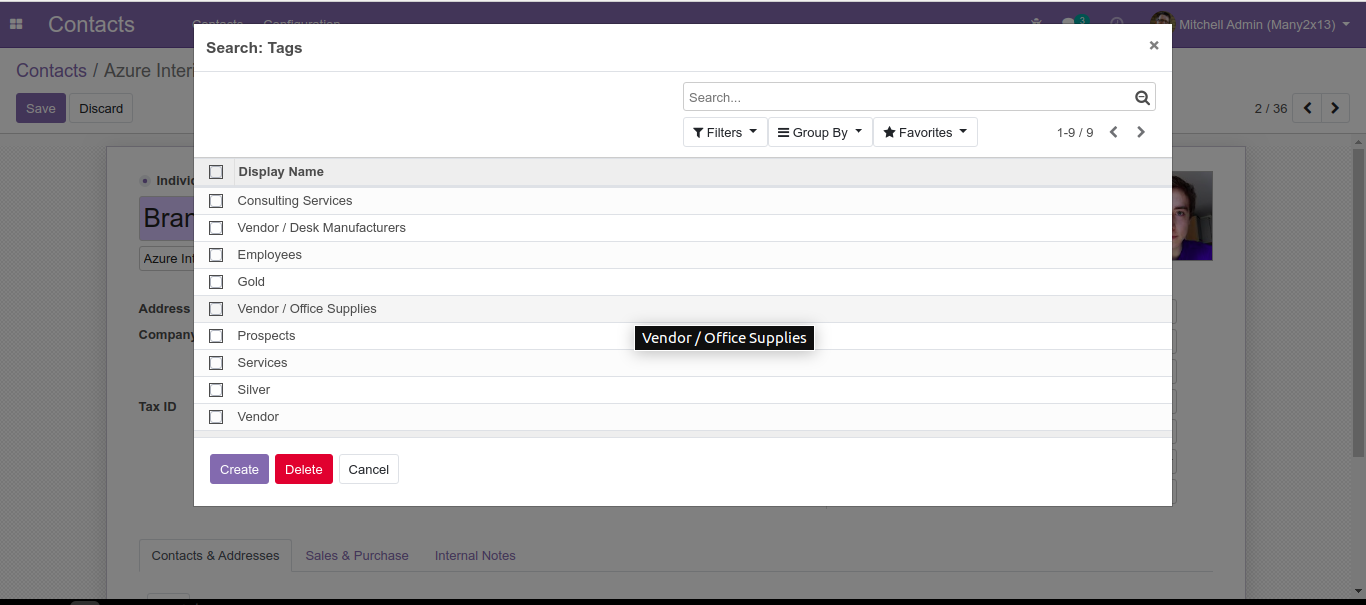
Task: Click the contact photo thumbnail
Action: 1192,216
